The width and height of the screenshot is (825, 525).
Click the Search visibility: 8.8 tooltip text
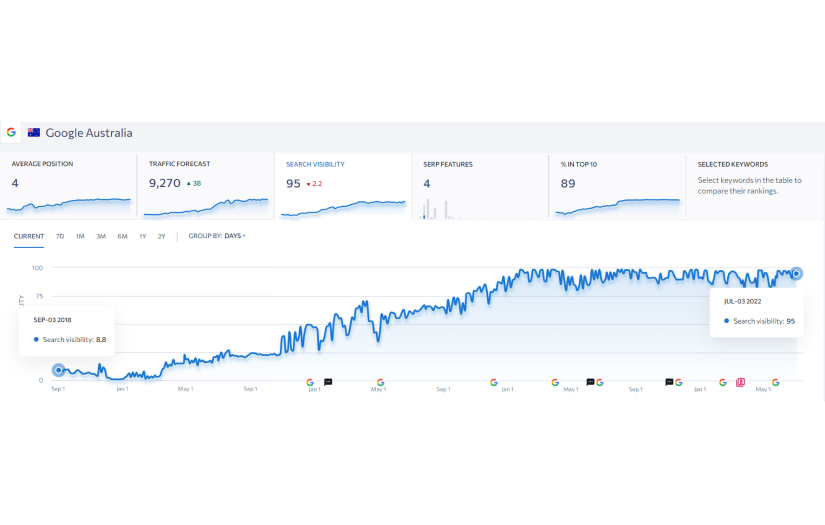click(x=74, y=340)
